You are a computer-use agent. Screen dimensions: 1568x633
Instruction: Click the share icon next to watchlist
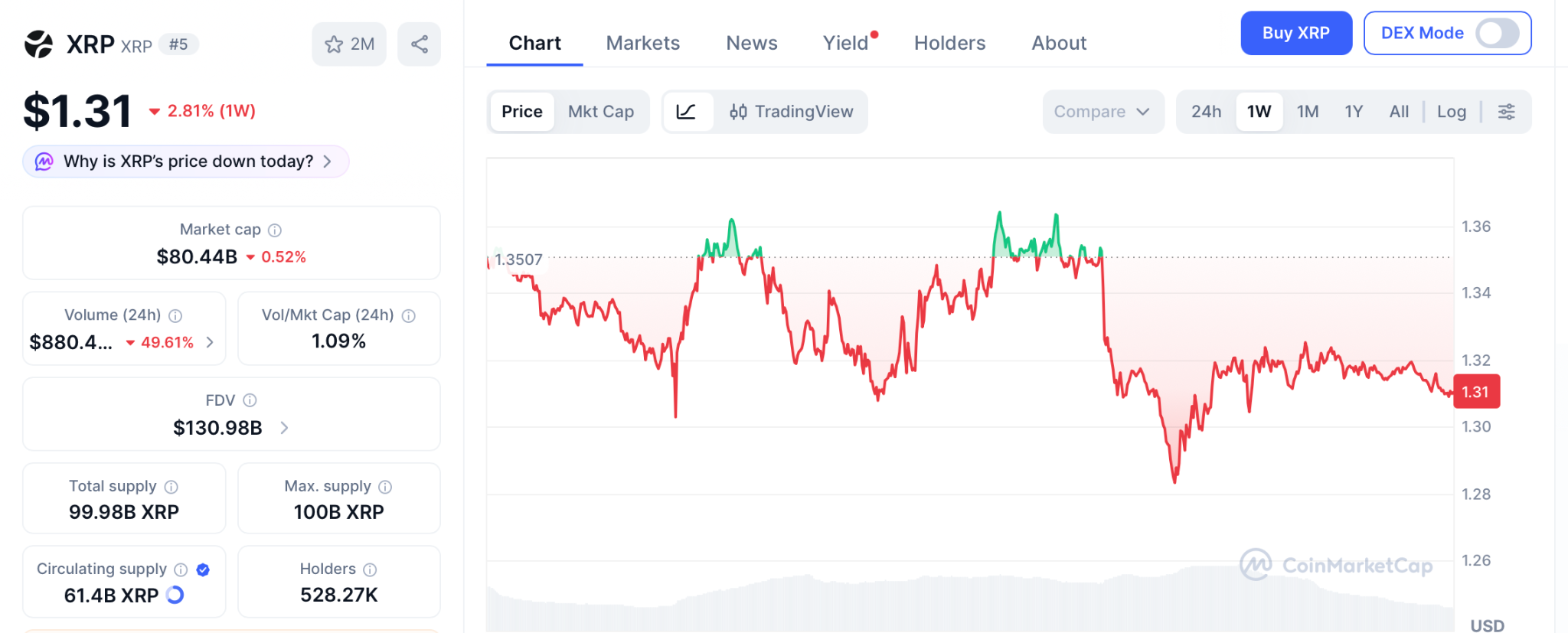(x=420, y=44)
